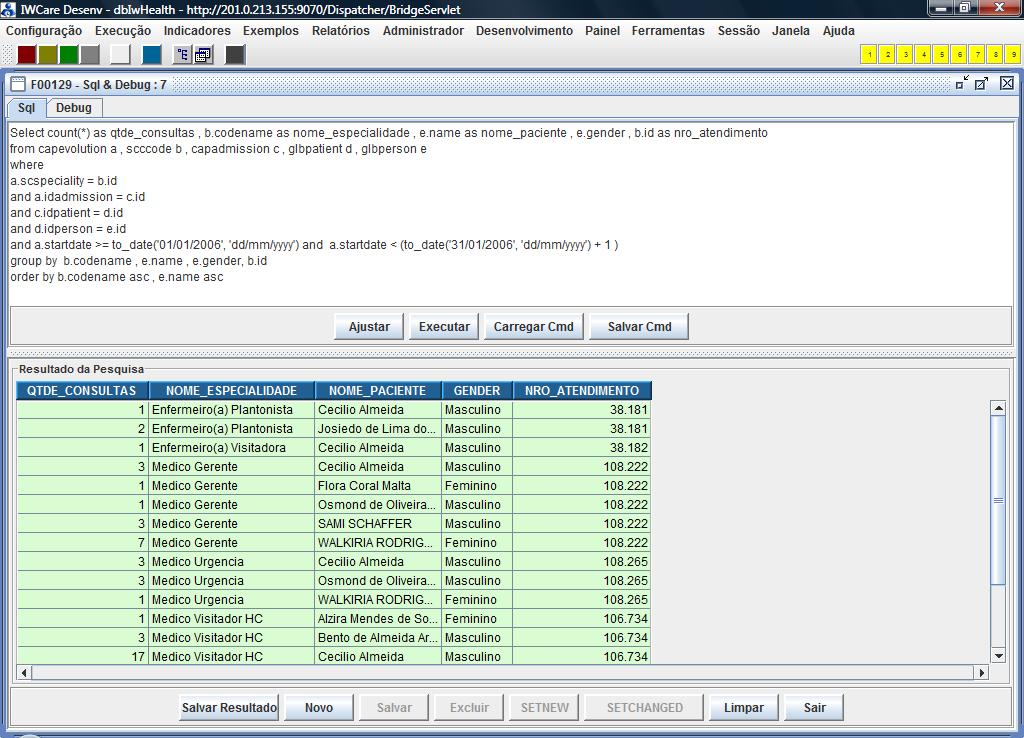This screenshot has height=738, width=1024.
Task: Click yellow shortcut button 1
Action: 869,55
